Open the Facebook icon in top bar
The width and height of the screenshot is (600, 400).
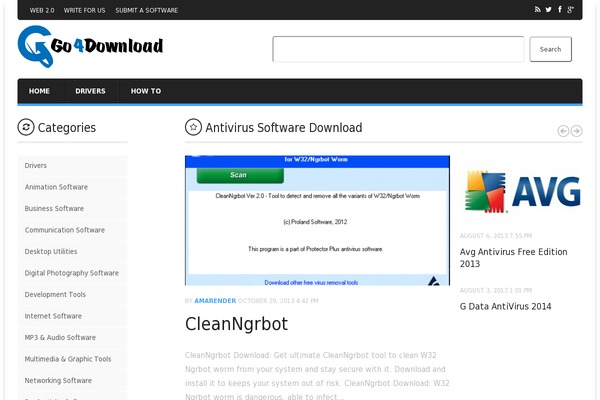(560, 10)
